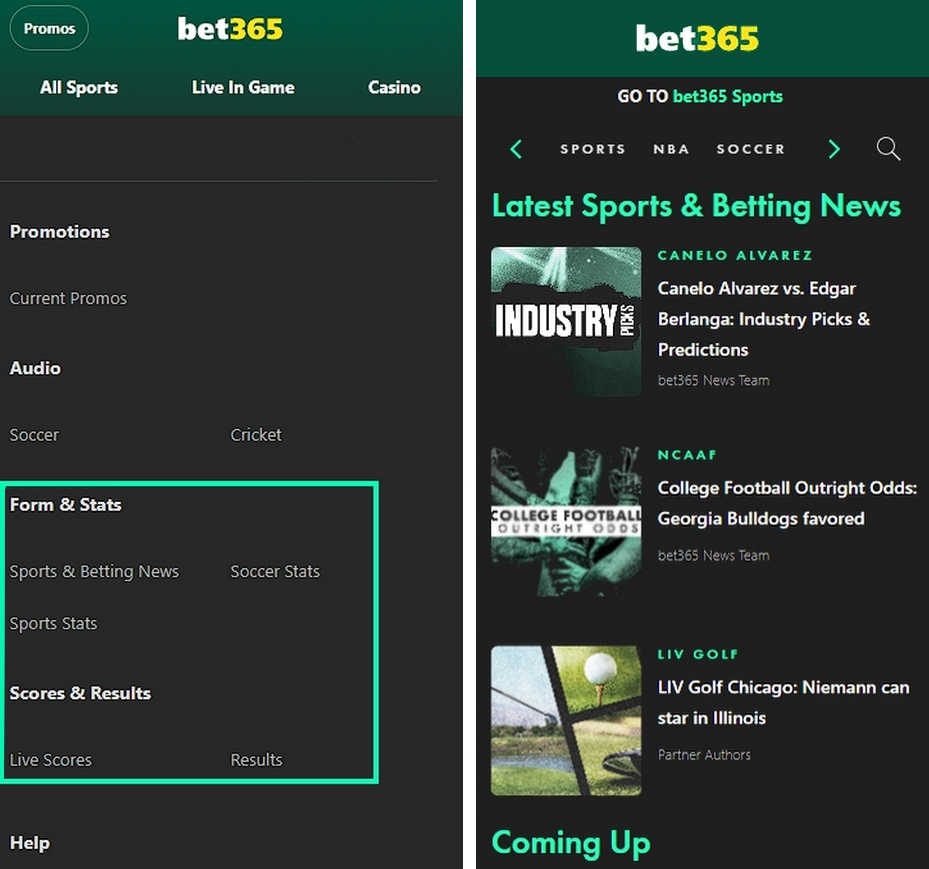929x869 pixels.
Task: Click GO TO bet365 Sports link
Action: (700, 97)
